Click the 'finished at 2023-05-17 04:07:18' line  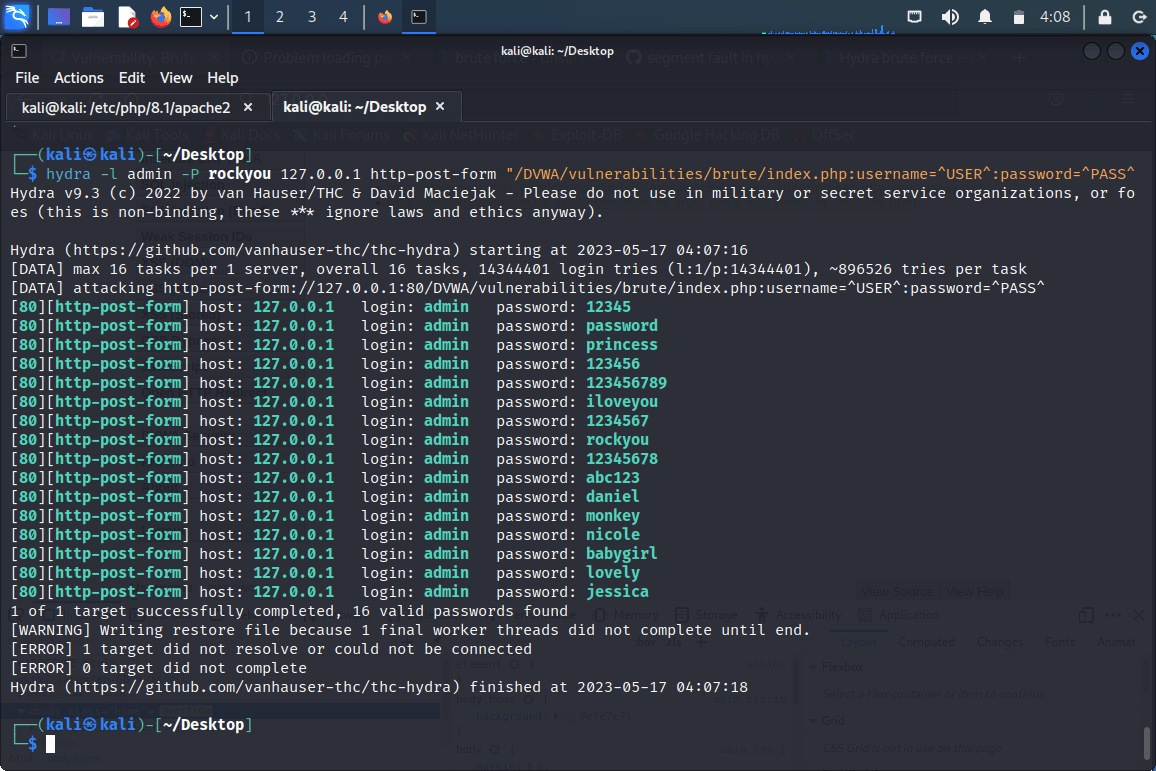[x=379, y=687]
